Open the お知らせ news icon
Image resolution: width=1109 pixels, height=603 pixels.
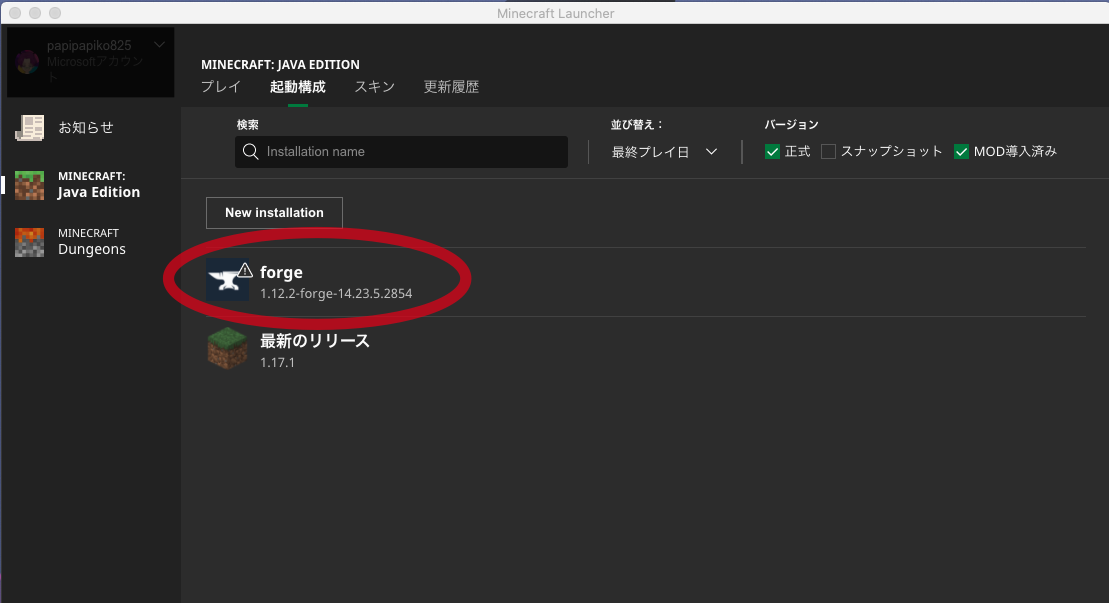pyautogui.click(x=30, y=128)
